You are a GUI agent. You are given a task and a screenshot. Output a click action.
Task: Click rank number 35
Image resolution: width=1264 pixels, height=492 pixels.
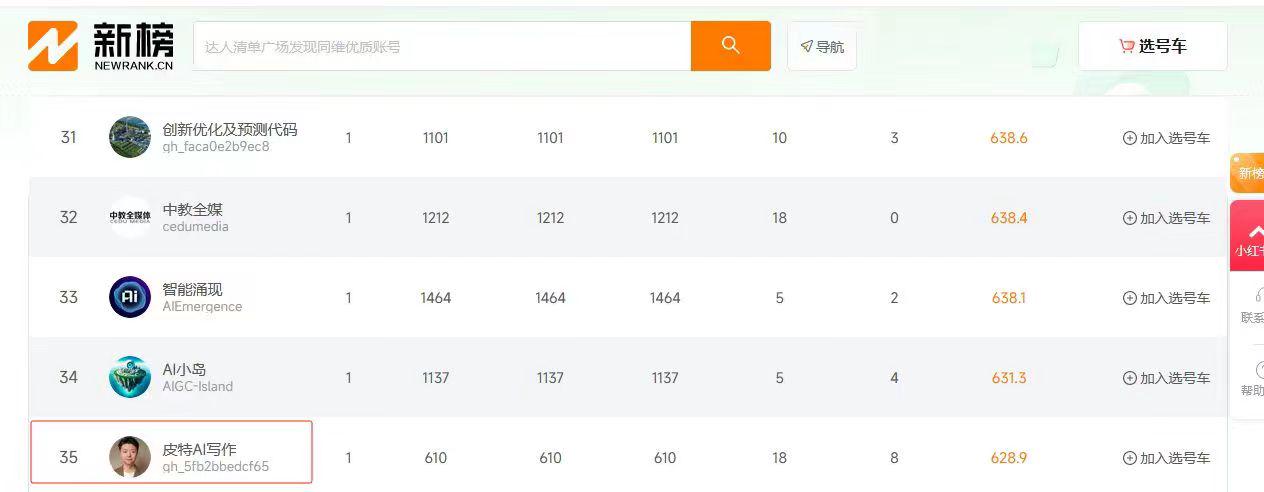(68, 458)
